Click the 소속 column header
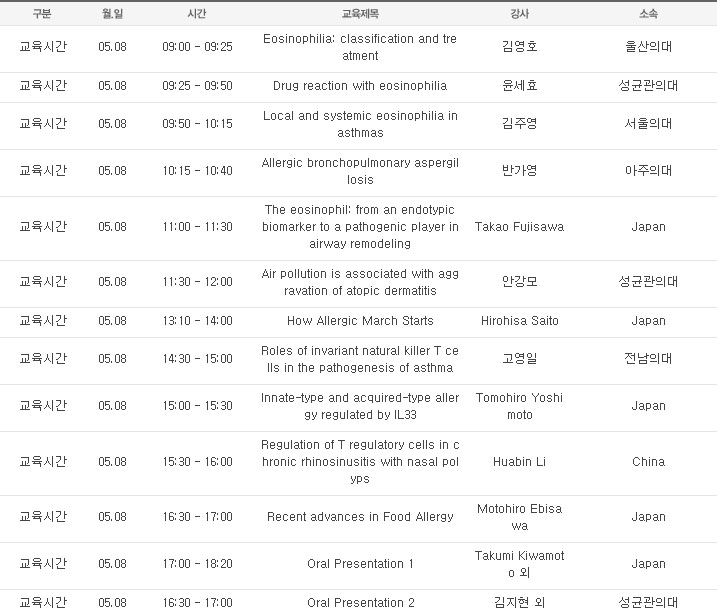 648,14
